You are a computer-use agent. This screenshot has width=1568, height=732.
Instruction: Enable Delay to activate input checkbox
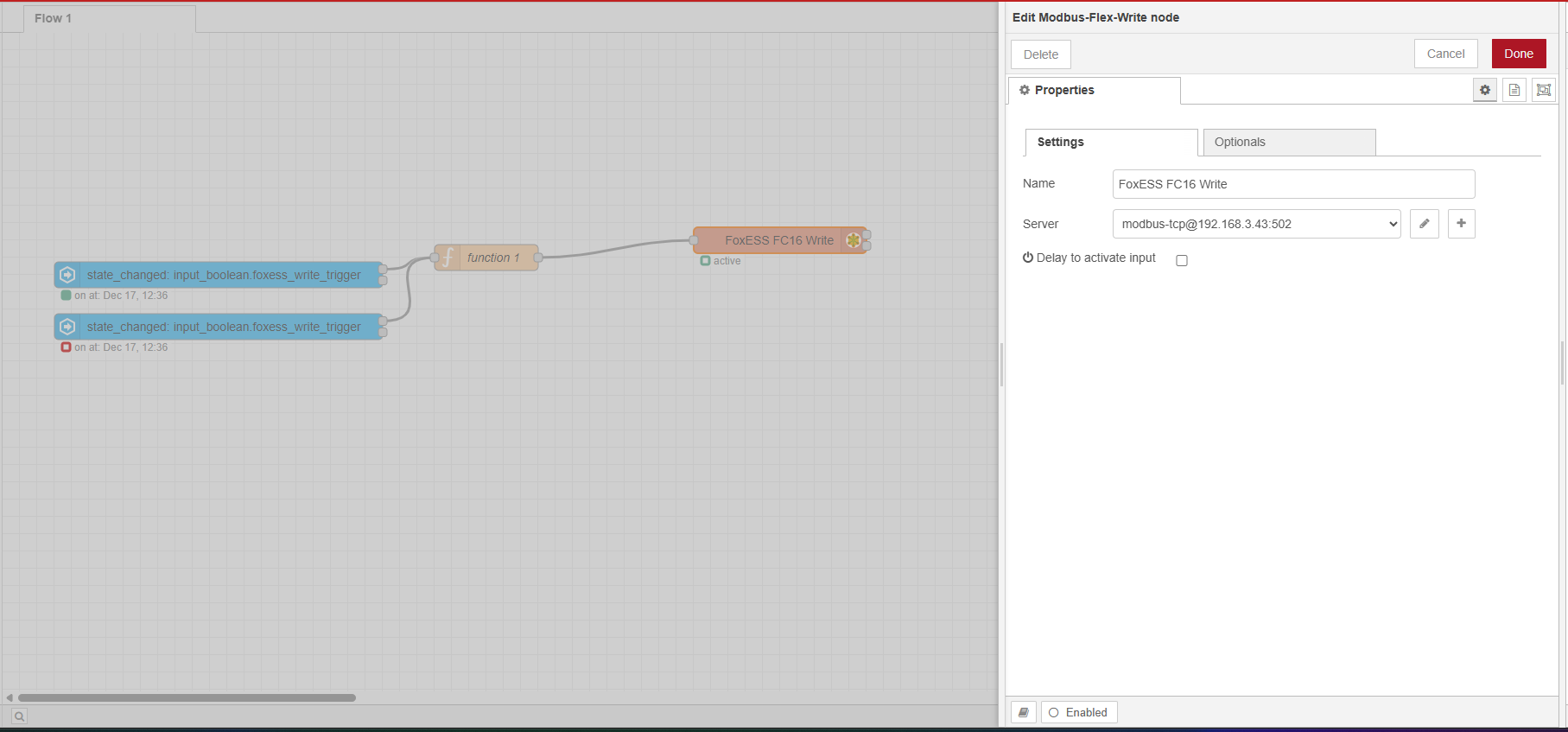1181,260
